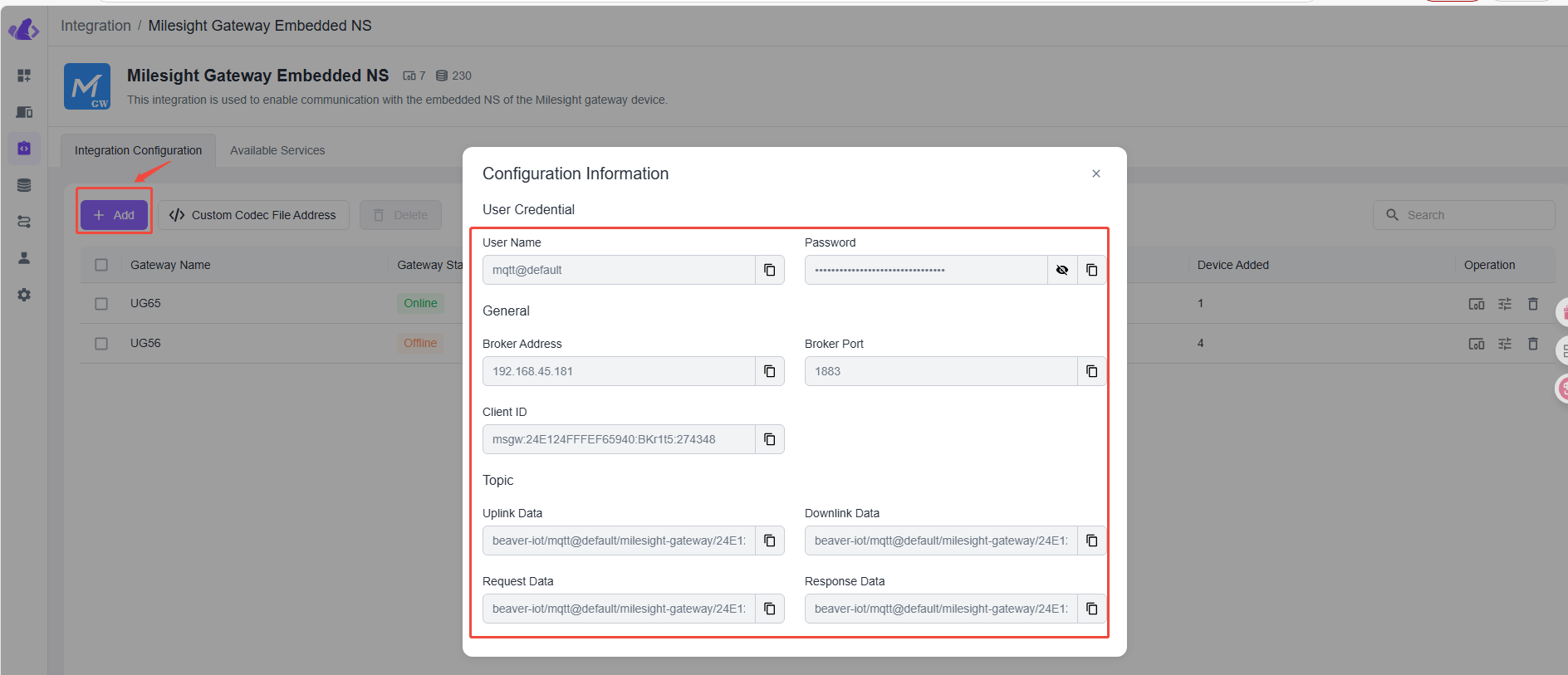Copy the Response Data topic
The width and height of the screenshot is (1568, 675).
tap(1092, 609)
